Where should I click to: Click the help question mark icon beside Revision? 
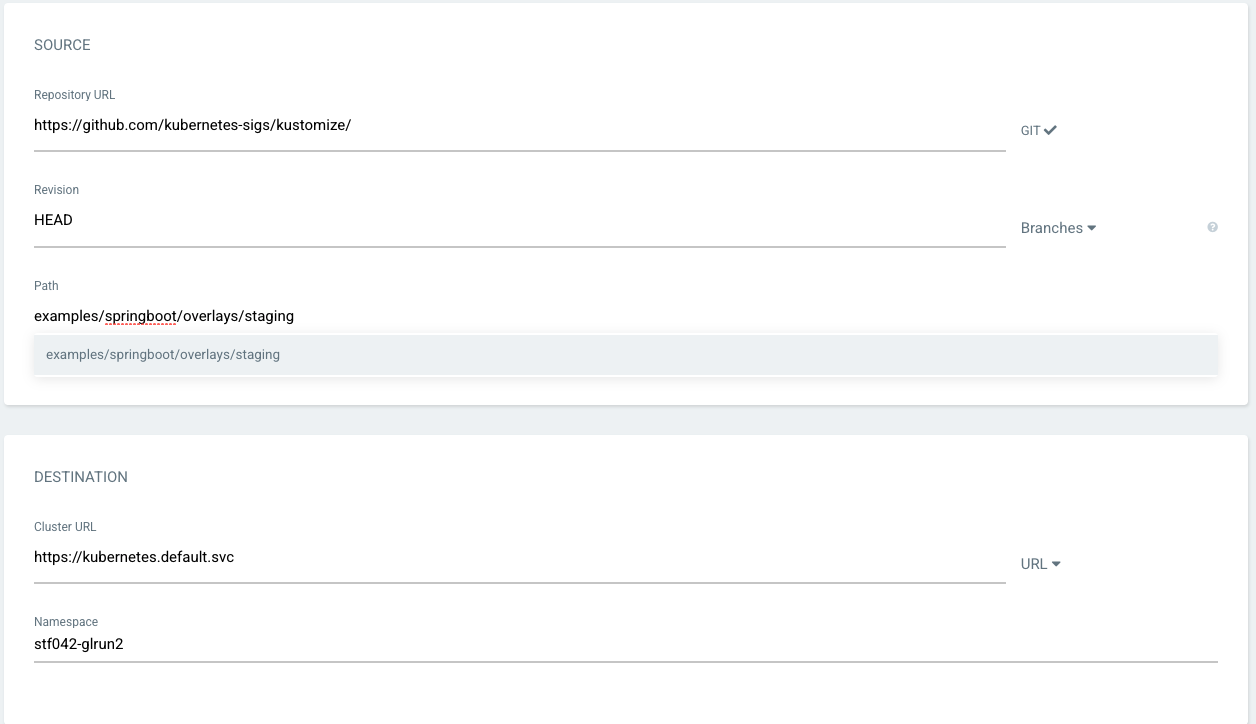click(x=1212, y=228)
